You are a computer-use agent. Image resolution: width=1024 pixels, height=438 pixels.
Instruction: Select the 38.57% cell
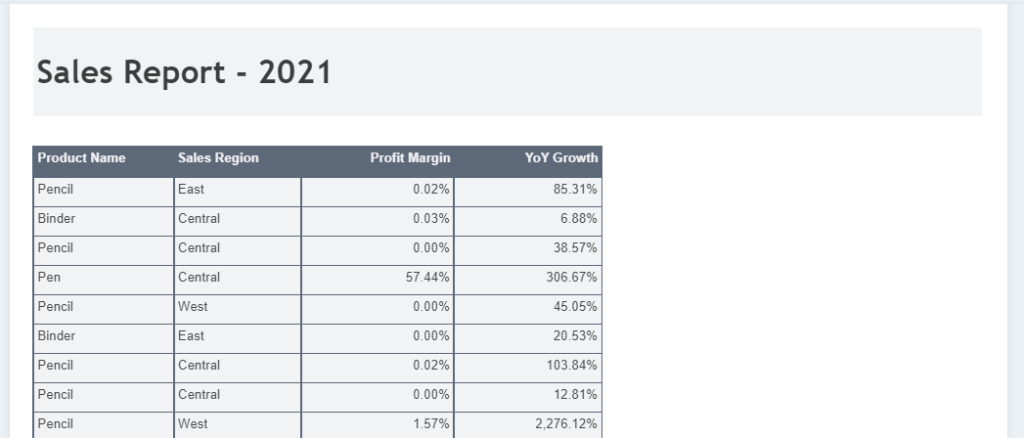575,247
